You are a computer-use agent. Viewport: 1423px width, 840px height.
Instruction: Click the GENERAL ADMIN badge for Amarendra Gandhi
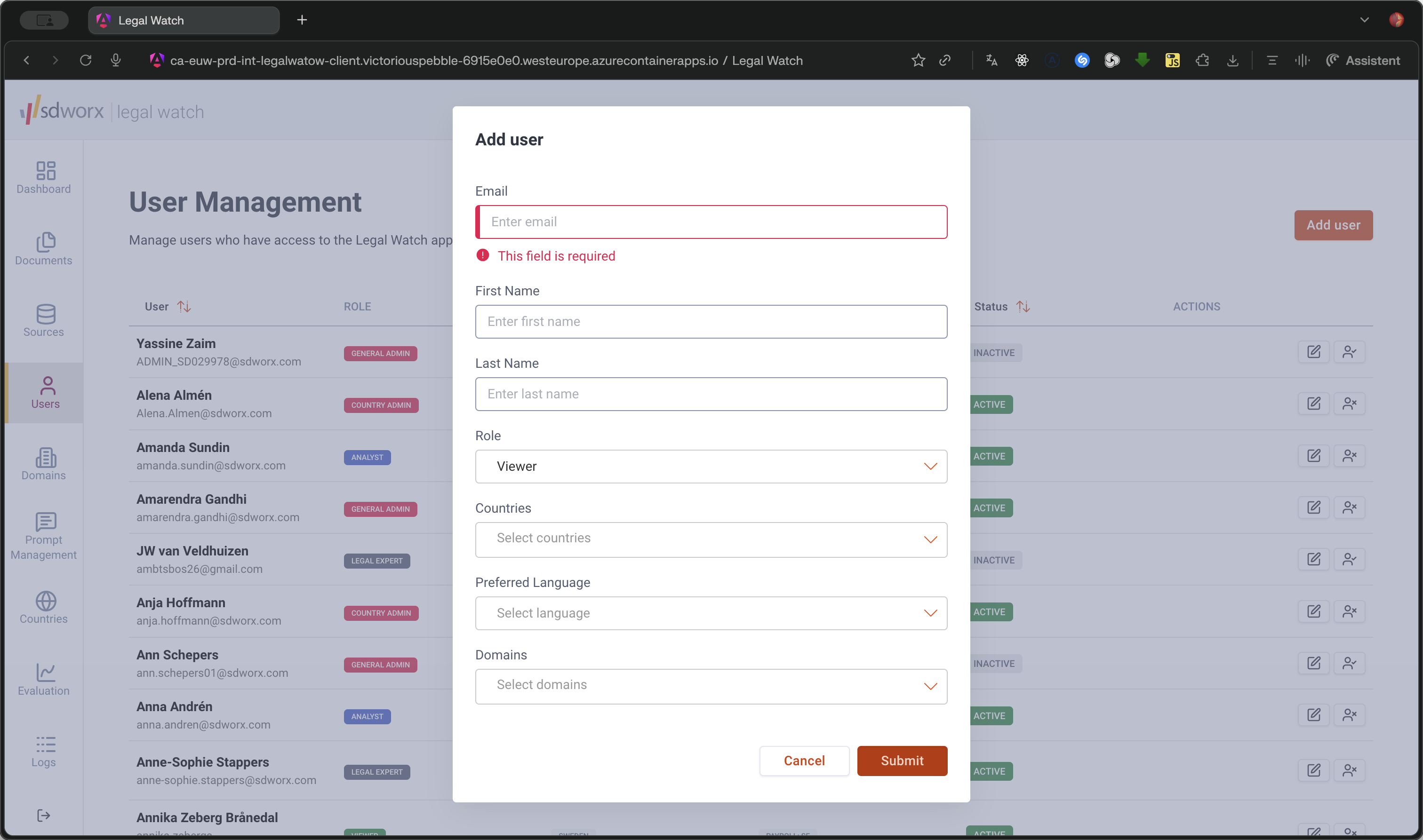tap(381, 509)
